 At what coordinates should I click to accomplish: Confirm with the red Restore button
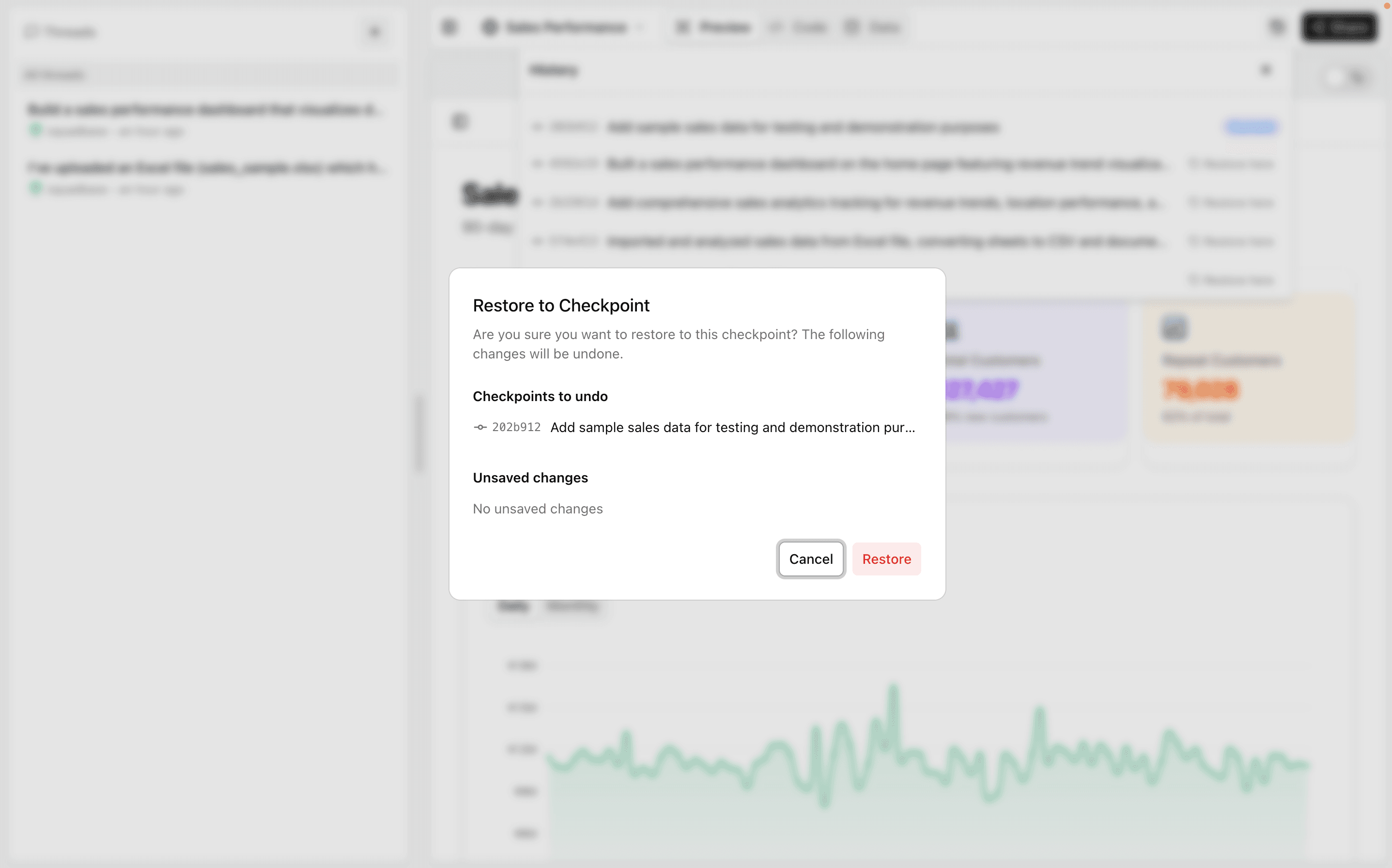click(x=886, y=558)
